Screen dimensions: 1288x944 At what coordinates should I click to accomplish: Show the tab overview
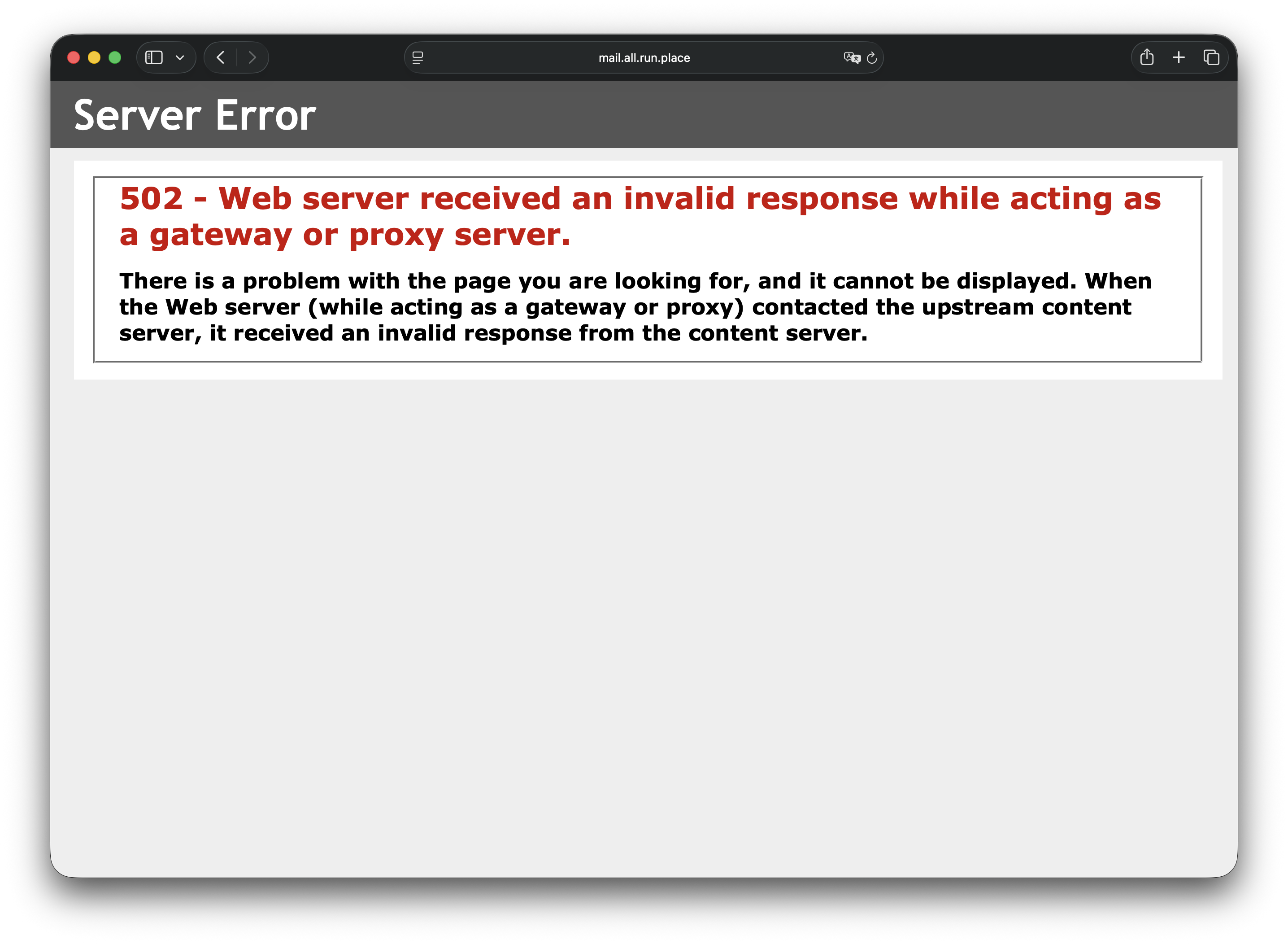(1211, 58)
